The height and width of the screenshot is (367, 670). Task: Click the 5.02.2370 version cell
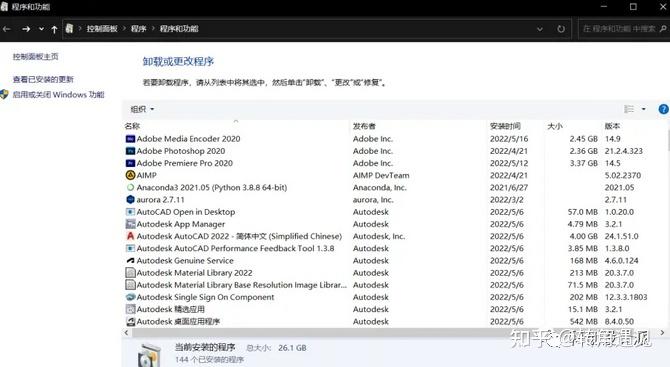coord(623,175)
